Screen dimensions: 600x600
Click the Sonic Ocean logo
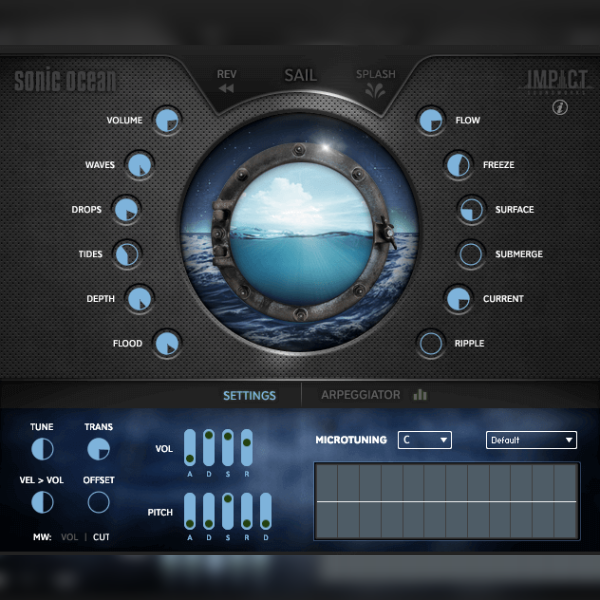pos(65,82)
